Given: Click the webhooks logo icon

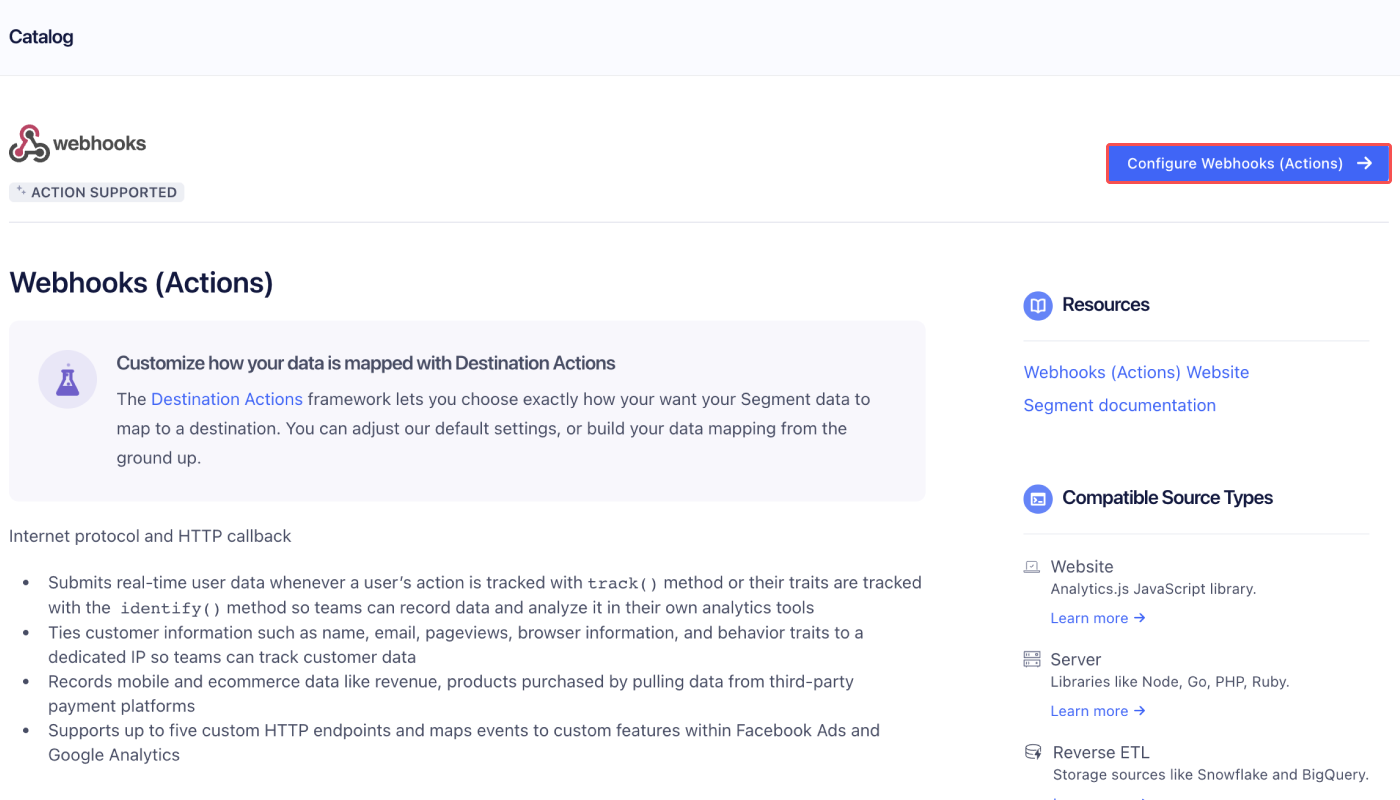Looking at the screenshot, I should coord(29,144).
